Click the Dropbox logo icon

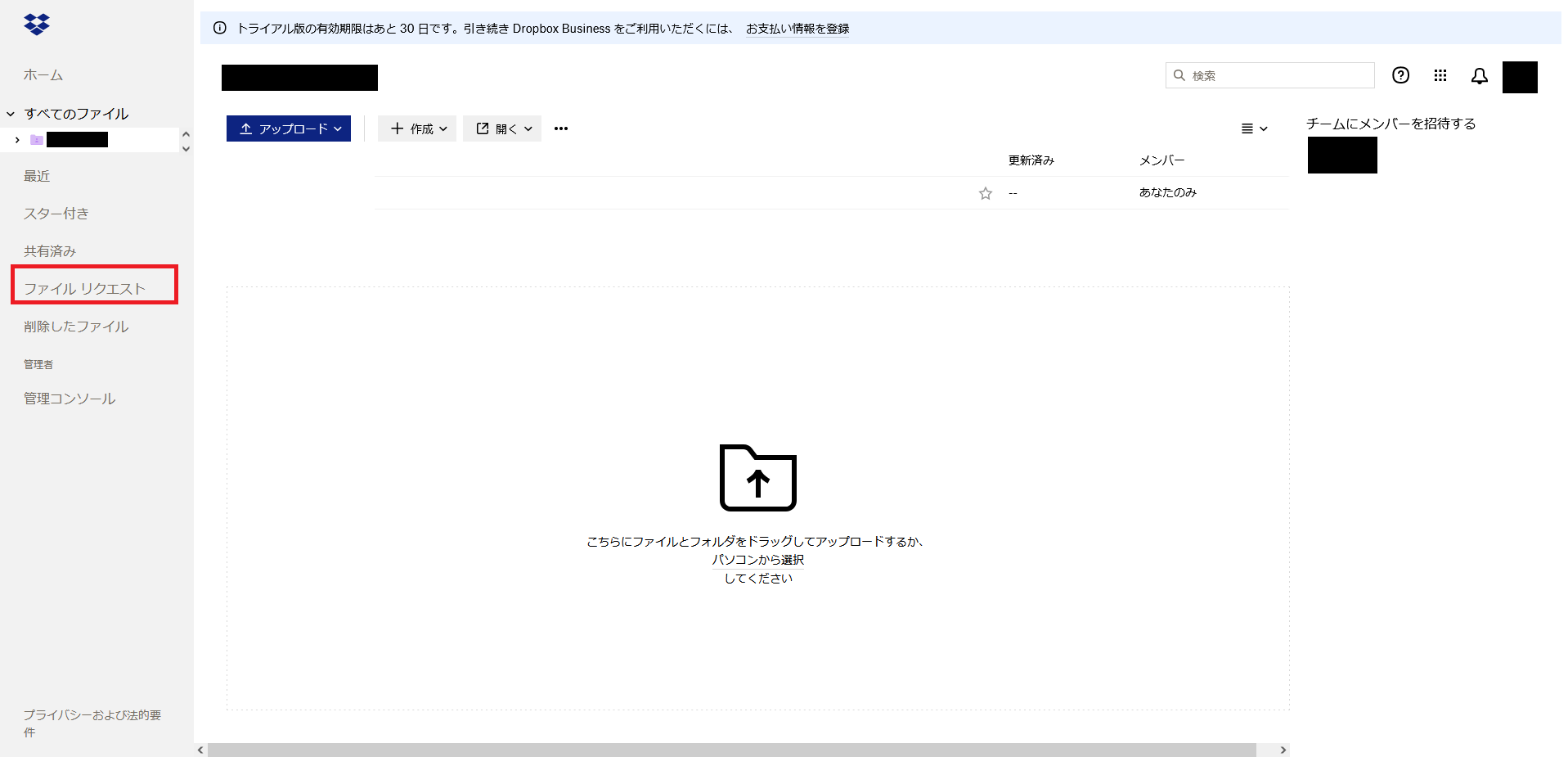(37, 25)
